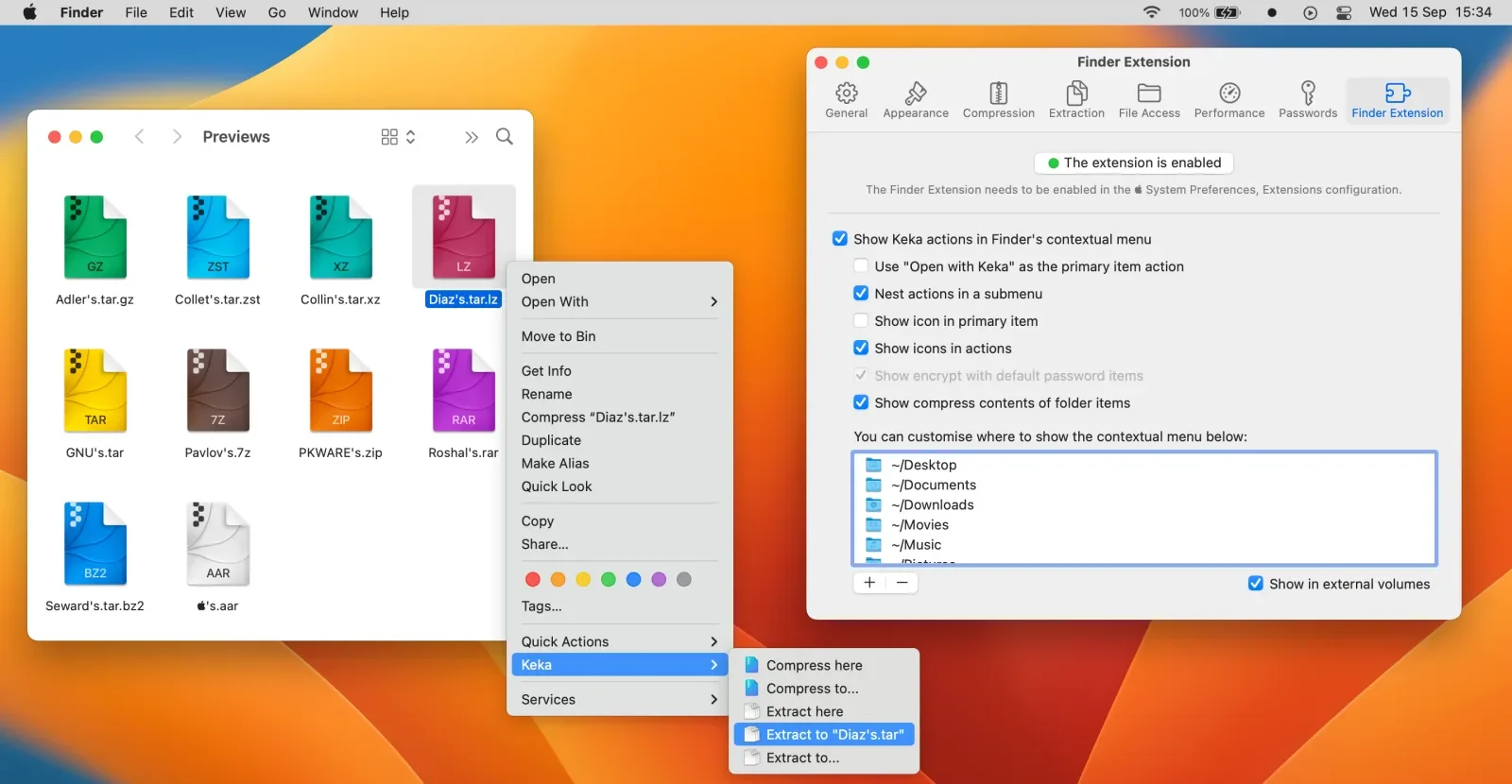This screenshot has width=1512, height=784.
Task: Expand the Quick Actions submenu
Action: pyautogui.click(x=620, y=641)
